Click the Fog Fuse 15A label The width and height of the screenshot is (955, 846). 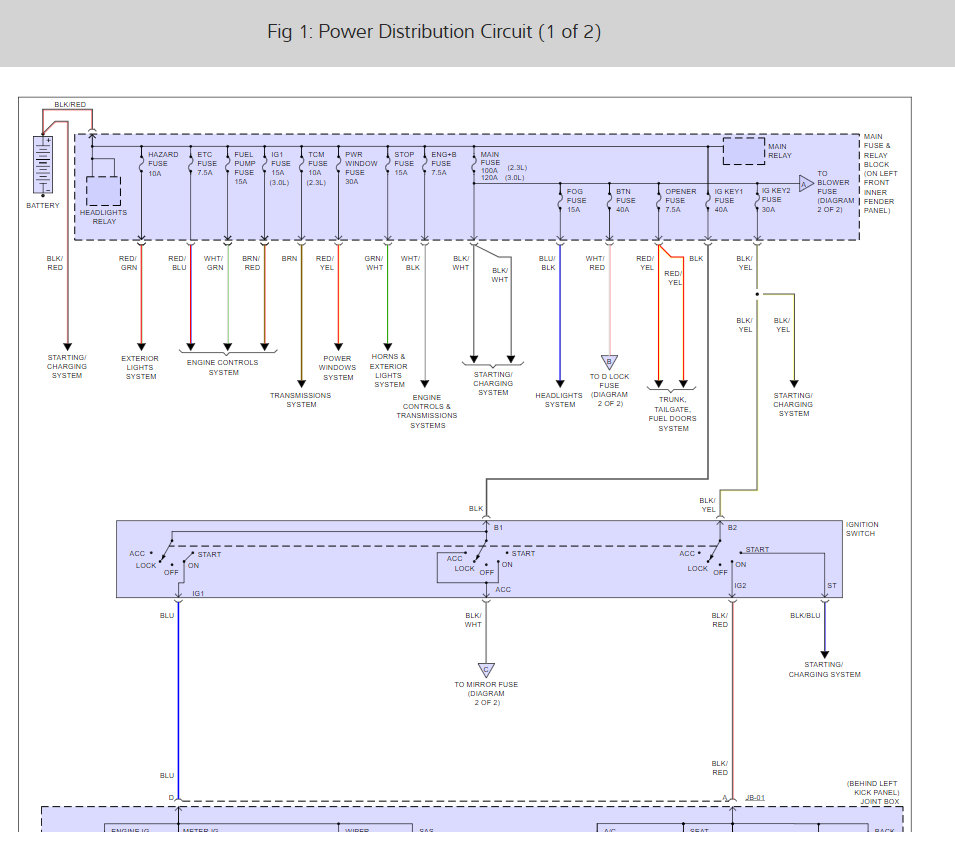tap(576, 200)
